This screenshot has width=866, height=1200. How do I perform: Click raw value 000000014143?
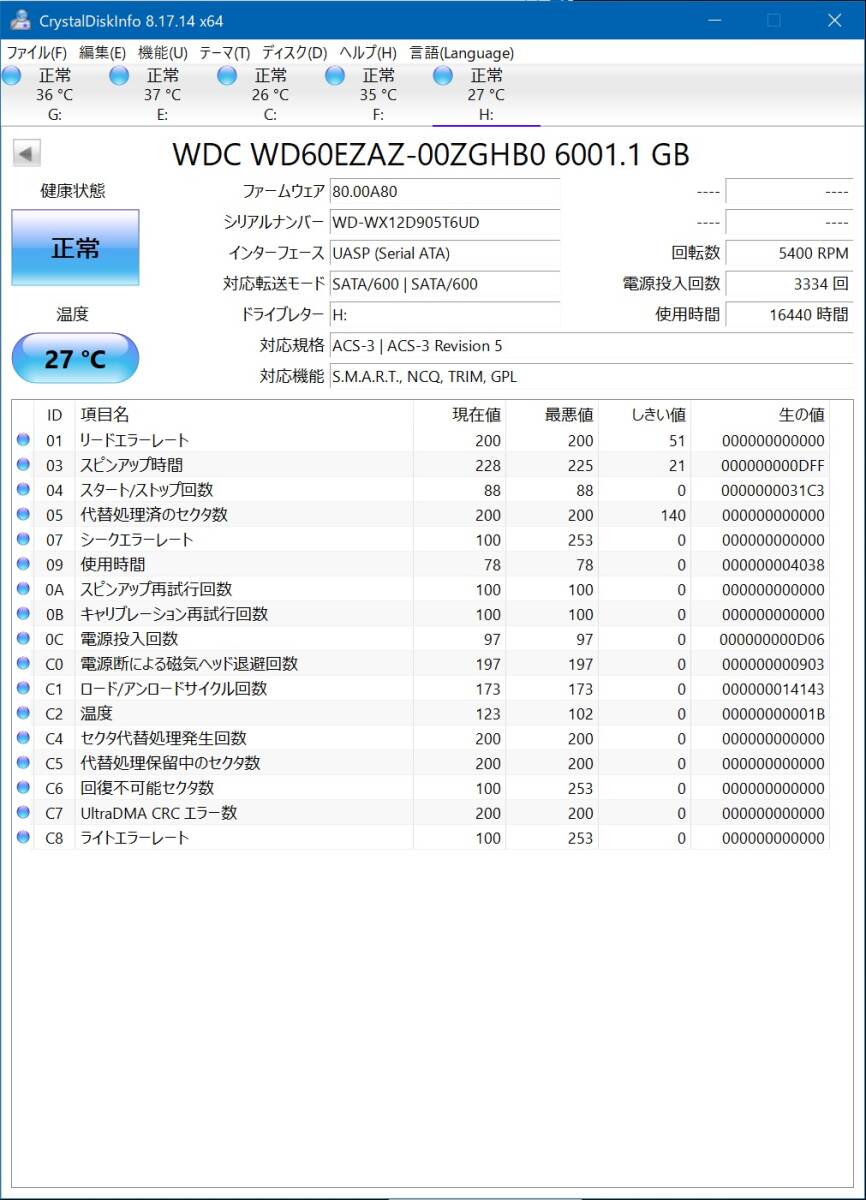(x=772, y=689)
